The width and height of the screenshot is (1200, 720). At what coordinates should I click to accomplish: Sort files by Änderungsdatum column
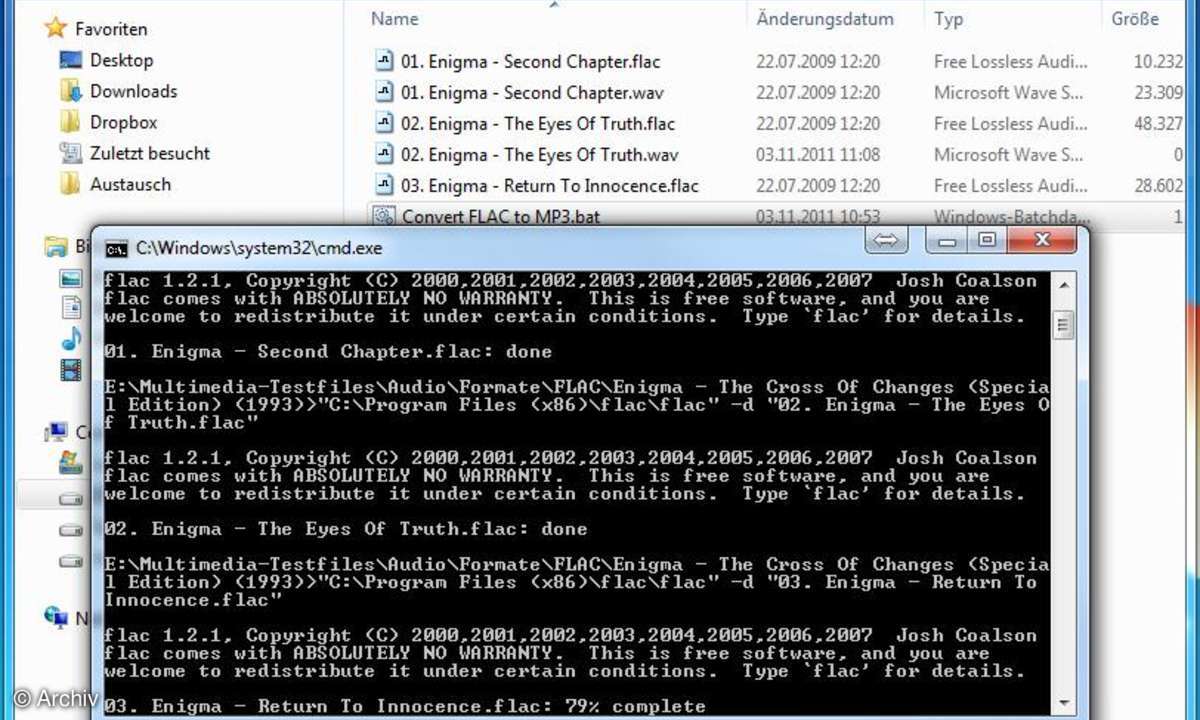[825, 19]
